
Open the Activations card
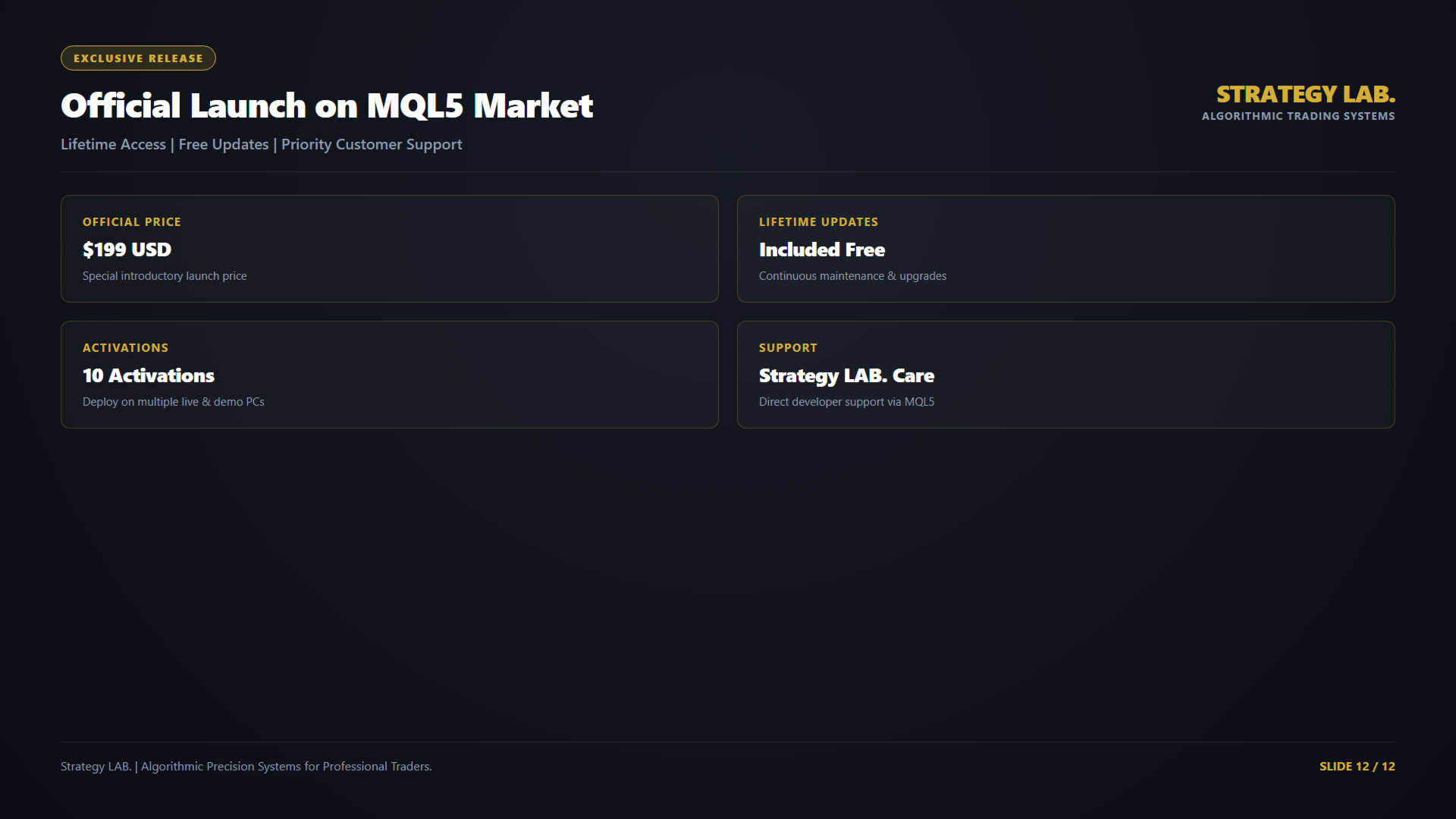click(390, 375)
